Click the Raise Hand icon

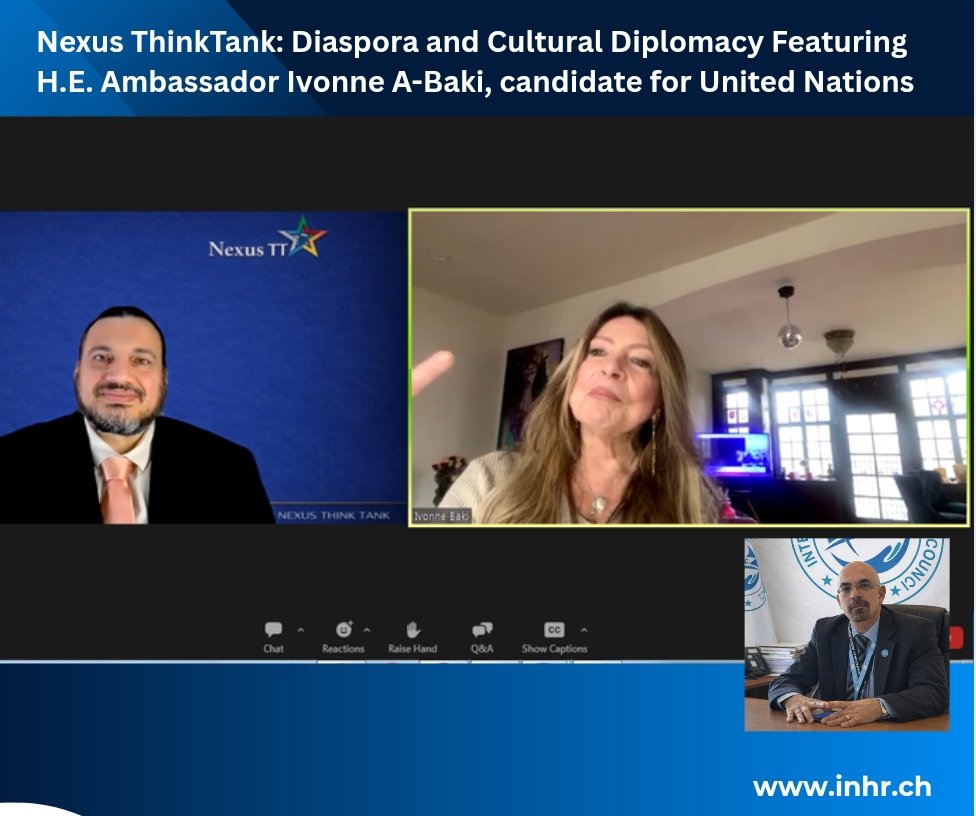coord(412,630)
